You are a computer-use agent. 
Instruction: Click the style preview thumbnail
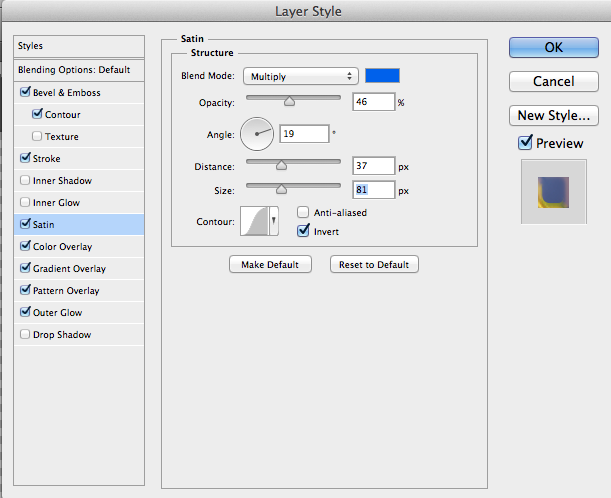[554, 191]
